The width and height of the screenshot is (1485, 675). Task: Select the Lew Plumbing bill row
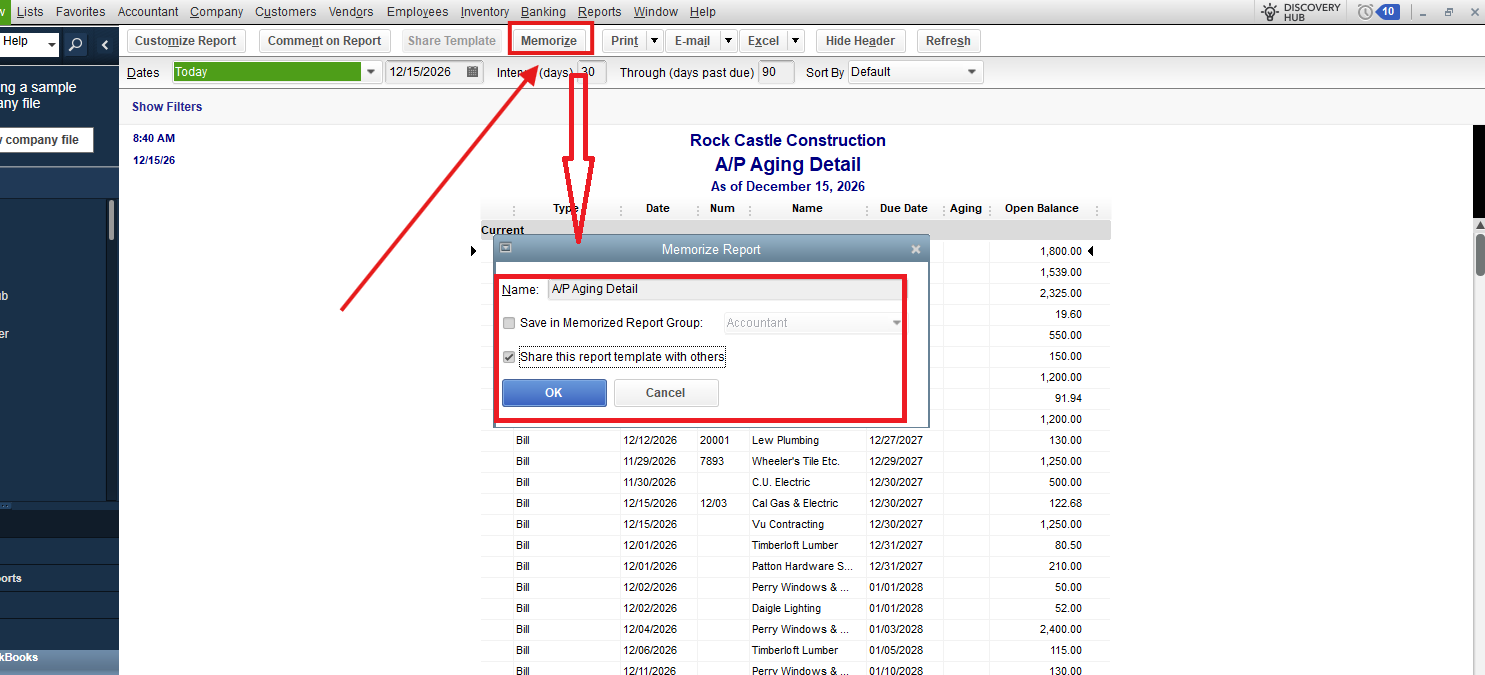click(795, 440)
